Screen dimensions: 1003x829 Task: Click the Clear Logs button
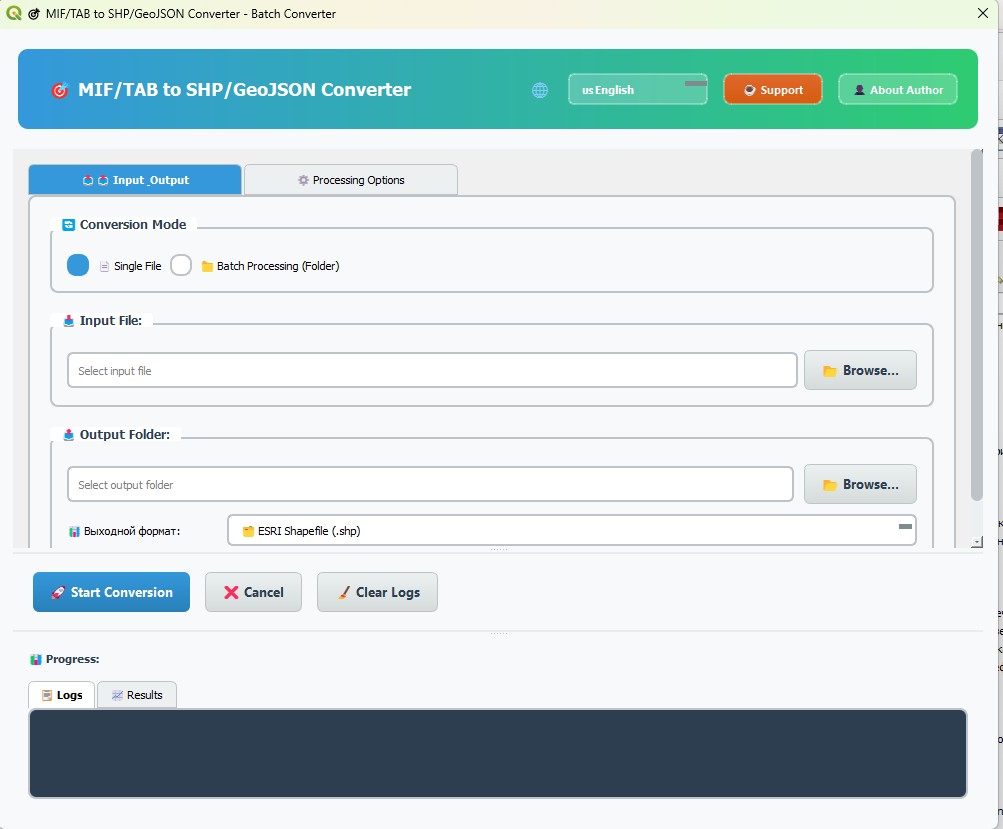[377, 592]
